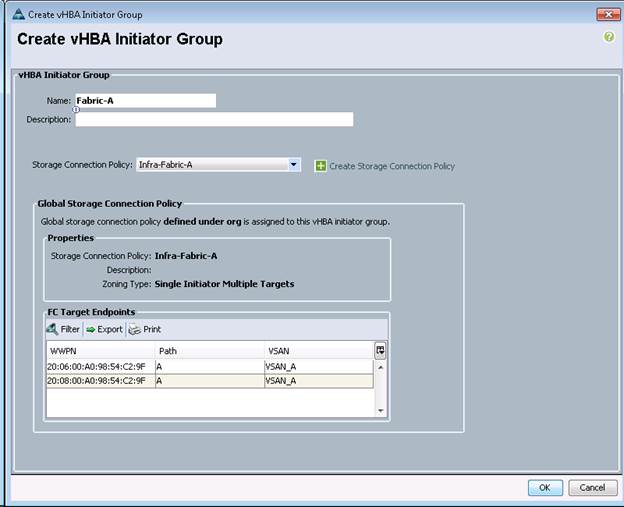Click the Name input field
Image resolution: width=624 pixels, height=507 pixels.
pos(146,101)
